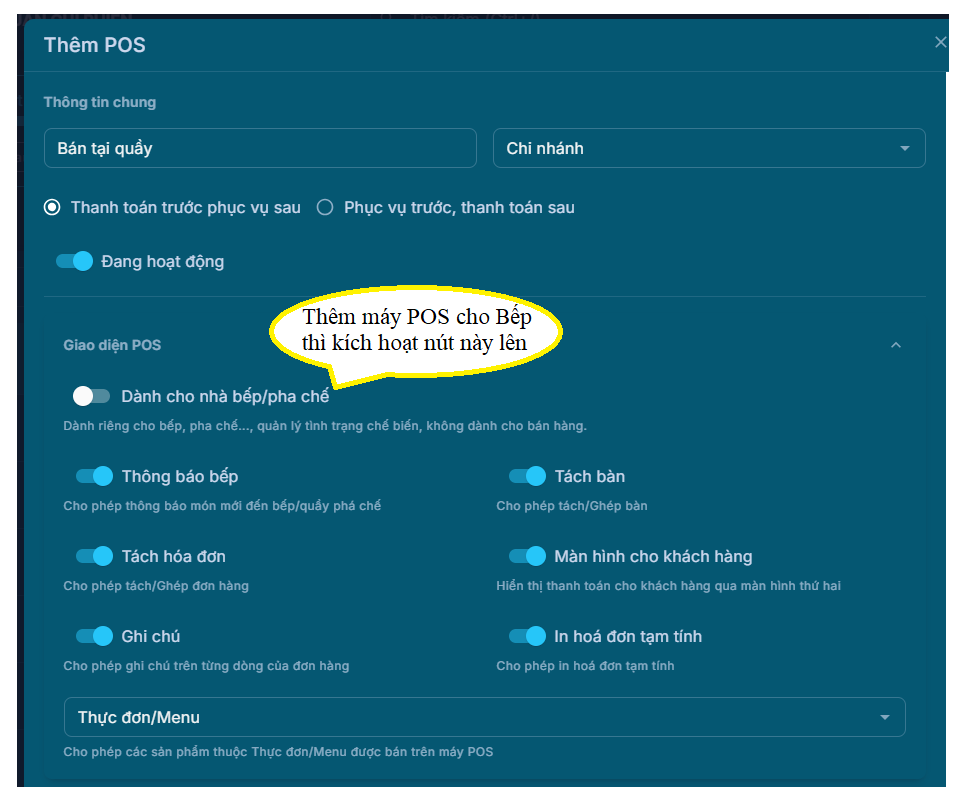
Task: Turn off the Ghi chú toggle
Action: (95, 636)
